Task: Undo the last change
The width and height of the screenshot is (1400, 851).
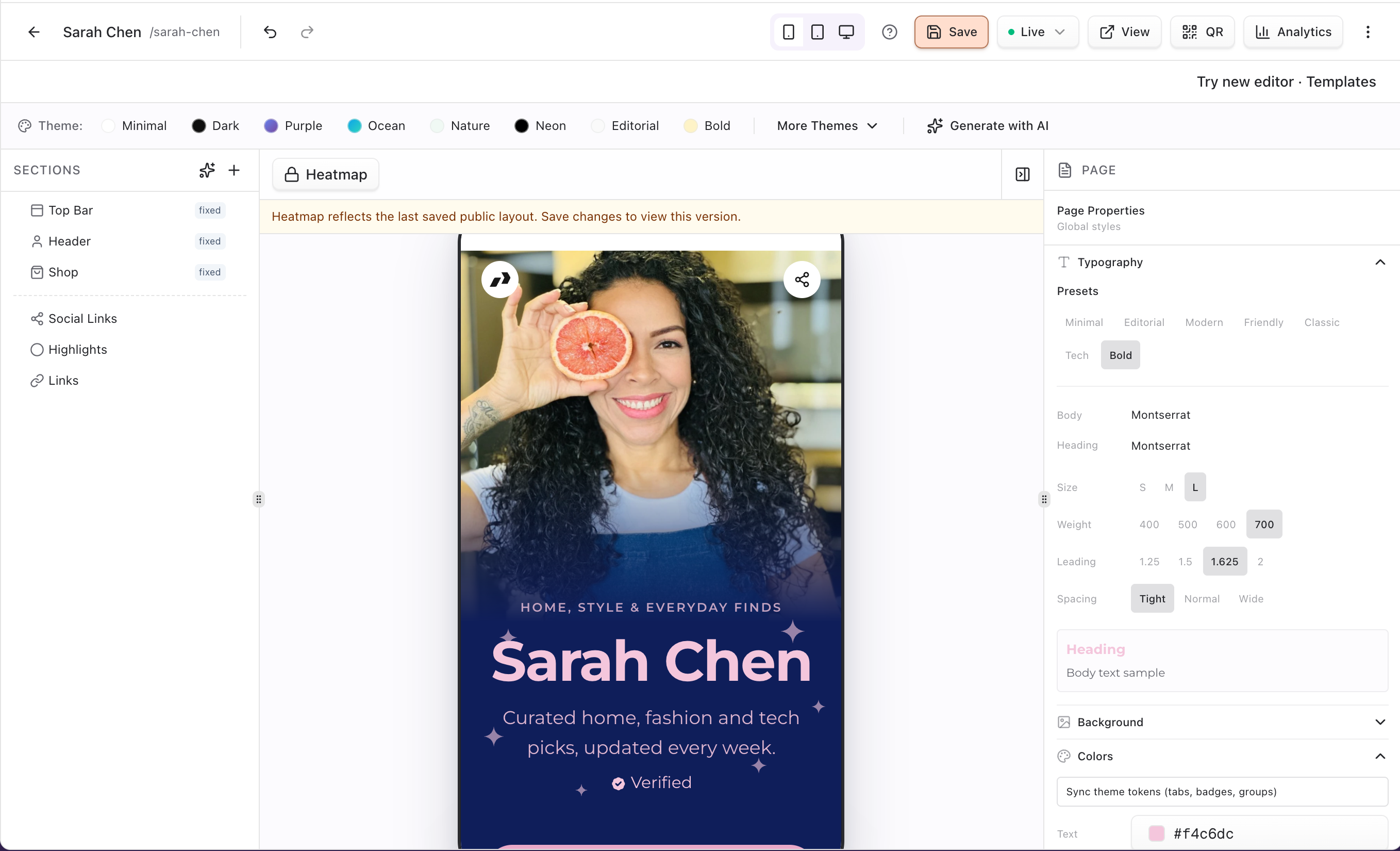Action: click(270, 32)
